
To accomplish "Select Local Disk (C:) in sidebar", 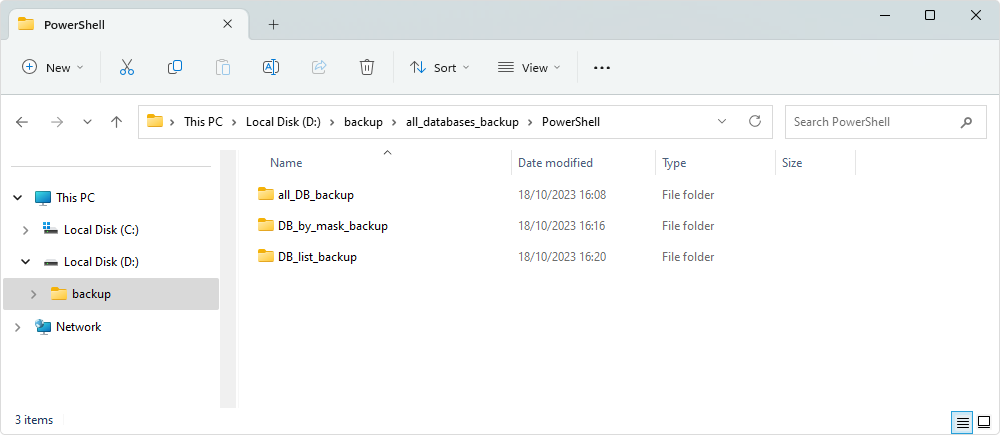I will (x=101, y=230).
